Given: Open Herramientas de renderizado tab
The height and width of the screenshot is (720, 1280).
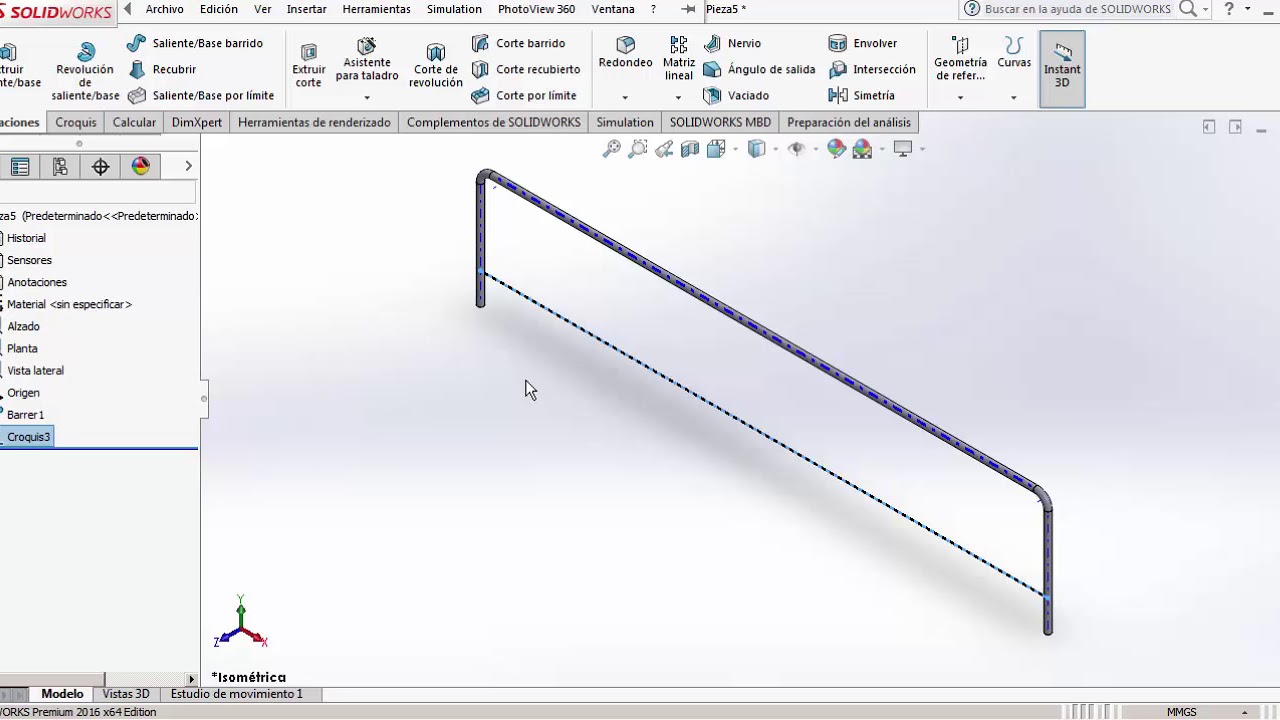Looking at the screenshot, I should [314, 122].
